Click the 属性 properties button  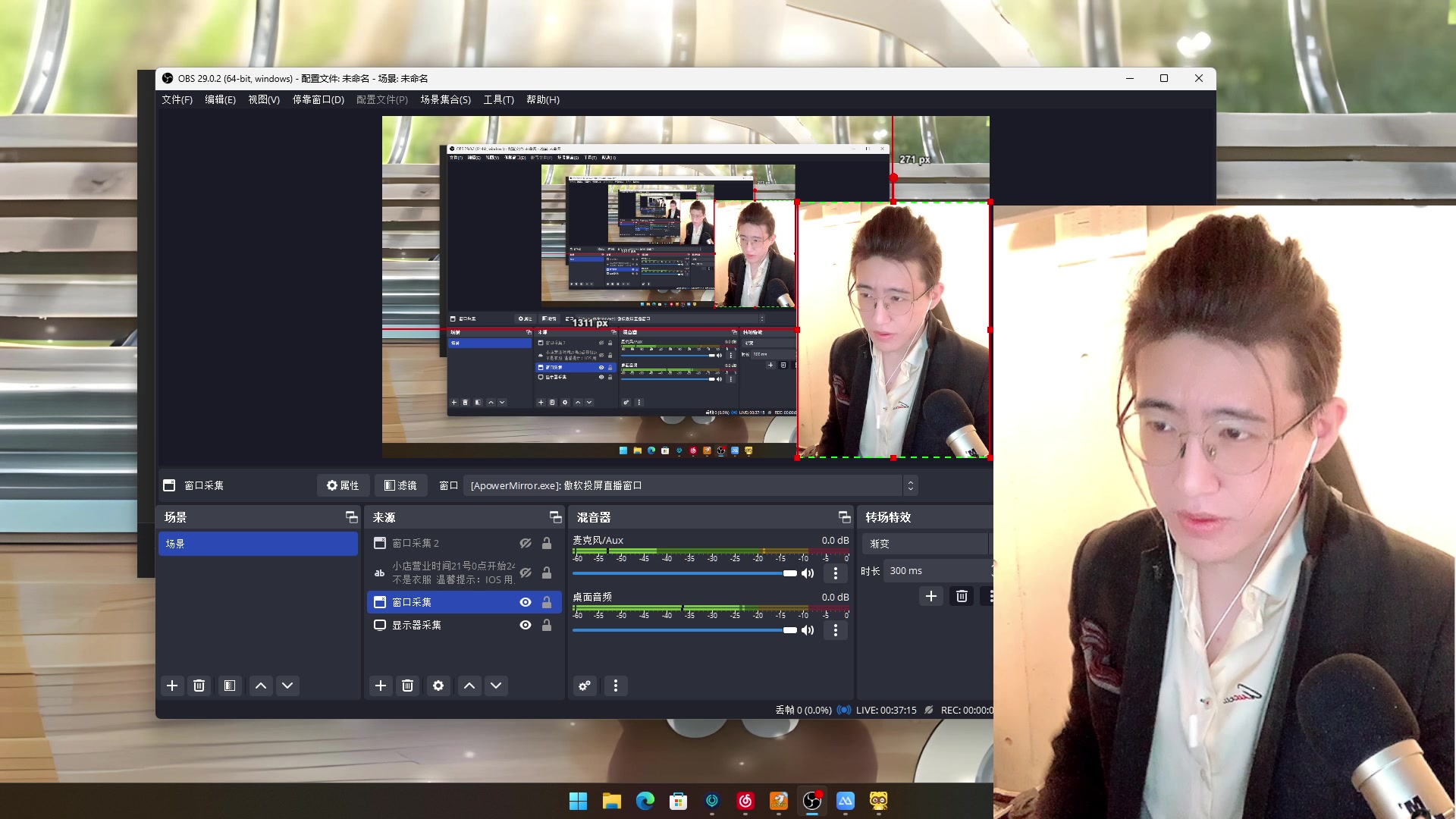coord(343,485)
